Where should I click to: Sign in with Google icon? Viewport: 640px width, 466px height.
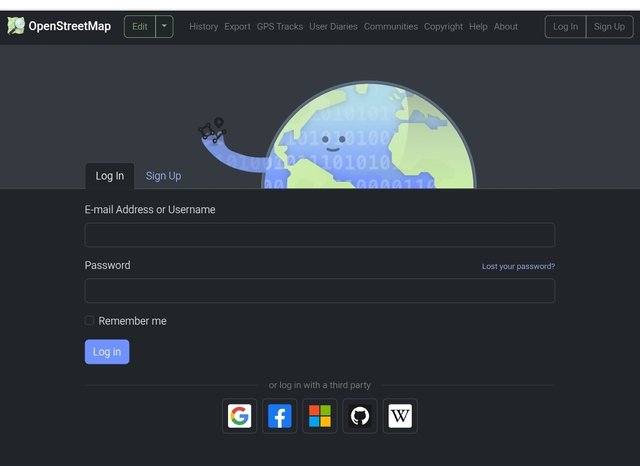coord(239,416)
